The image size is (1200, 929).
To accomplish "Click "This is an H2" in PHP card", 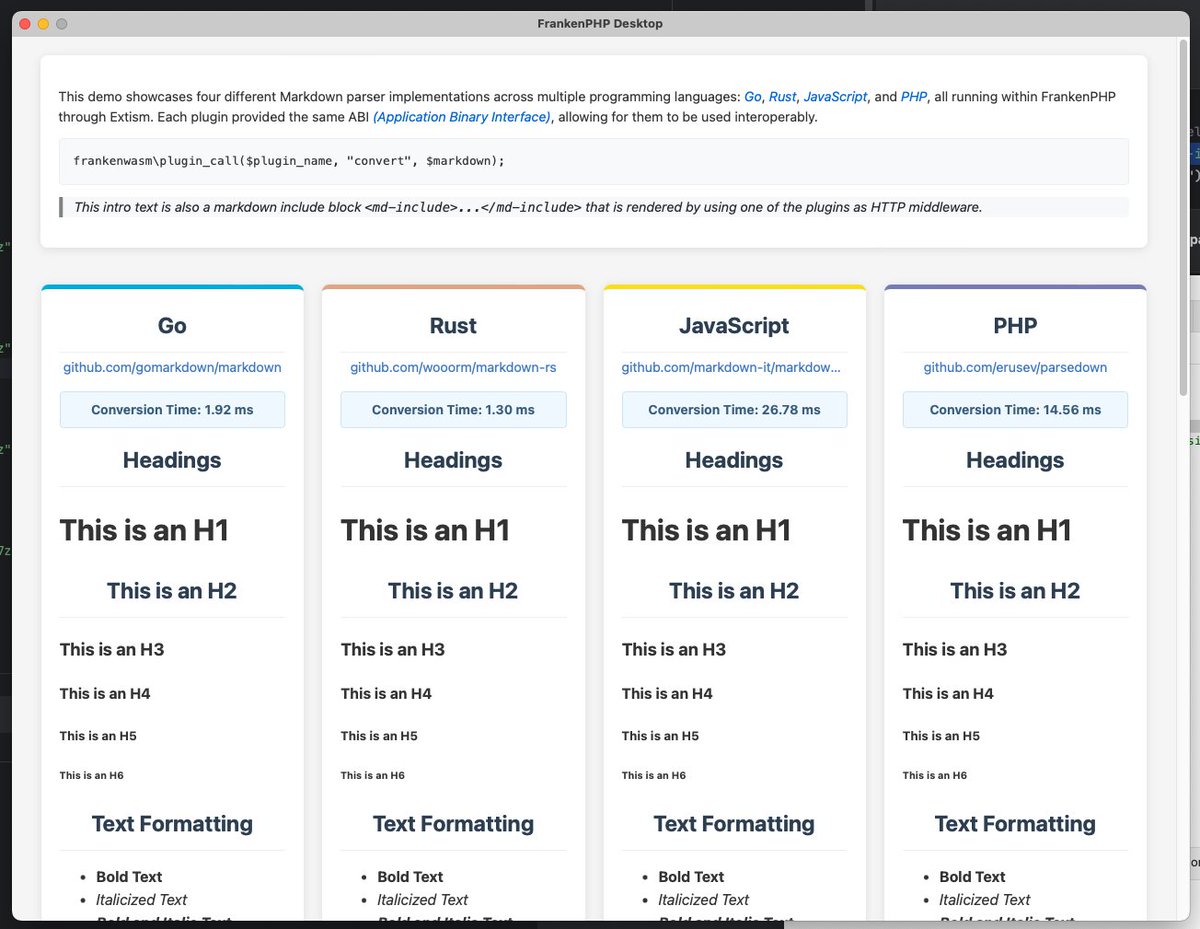I will 1015,591.
